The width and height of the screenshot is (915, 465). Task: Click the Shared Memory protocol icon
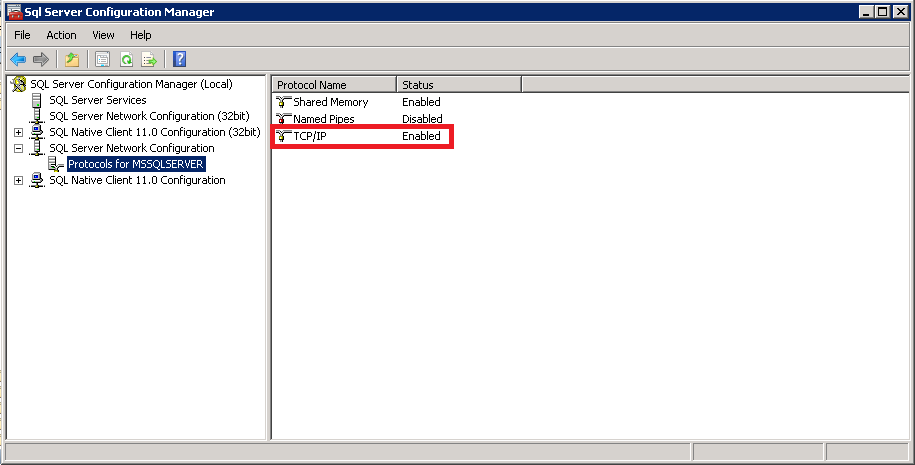(283, 102)
